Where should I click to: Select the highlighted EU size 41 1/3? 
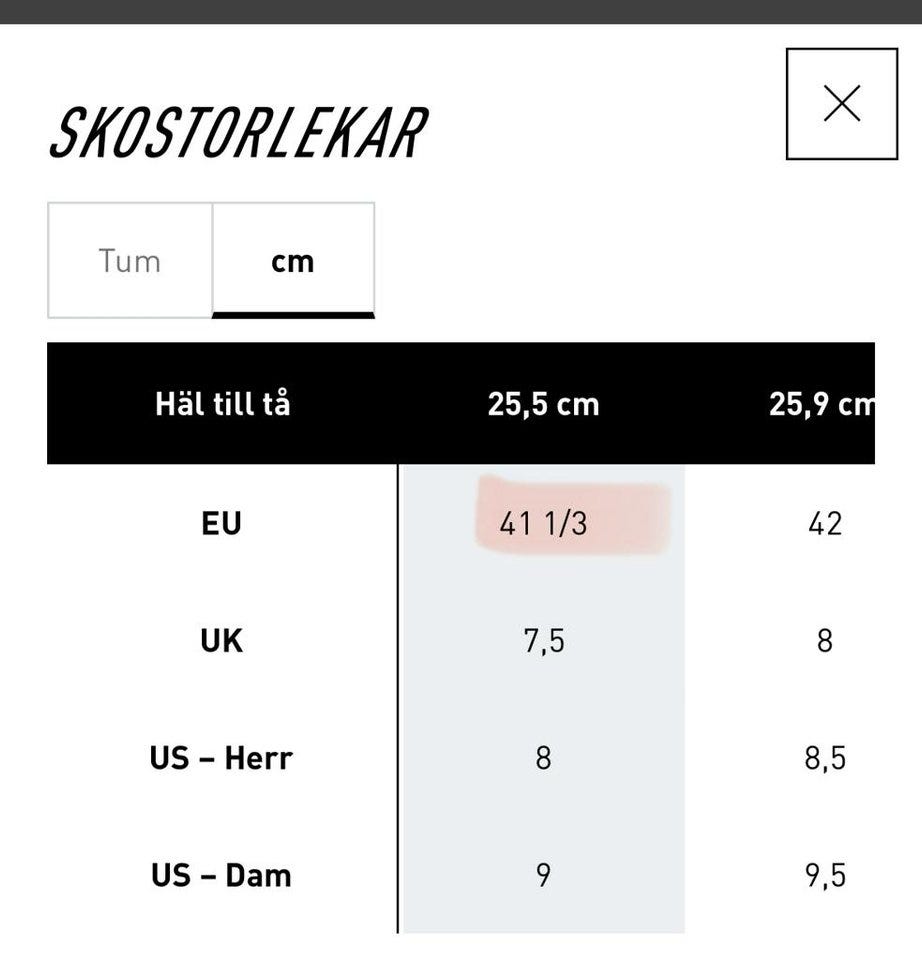[543, 522]
